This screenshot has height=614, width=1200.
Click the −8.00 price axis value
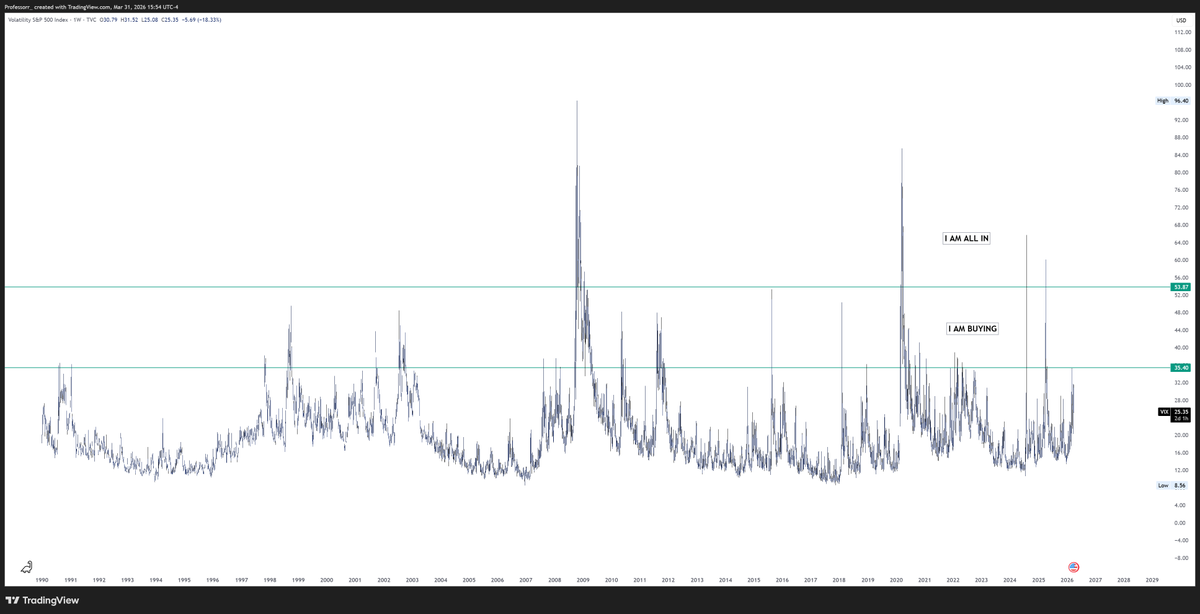[1181, 558]
